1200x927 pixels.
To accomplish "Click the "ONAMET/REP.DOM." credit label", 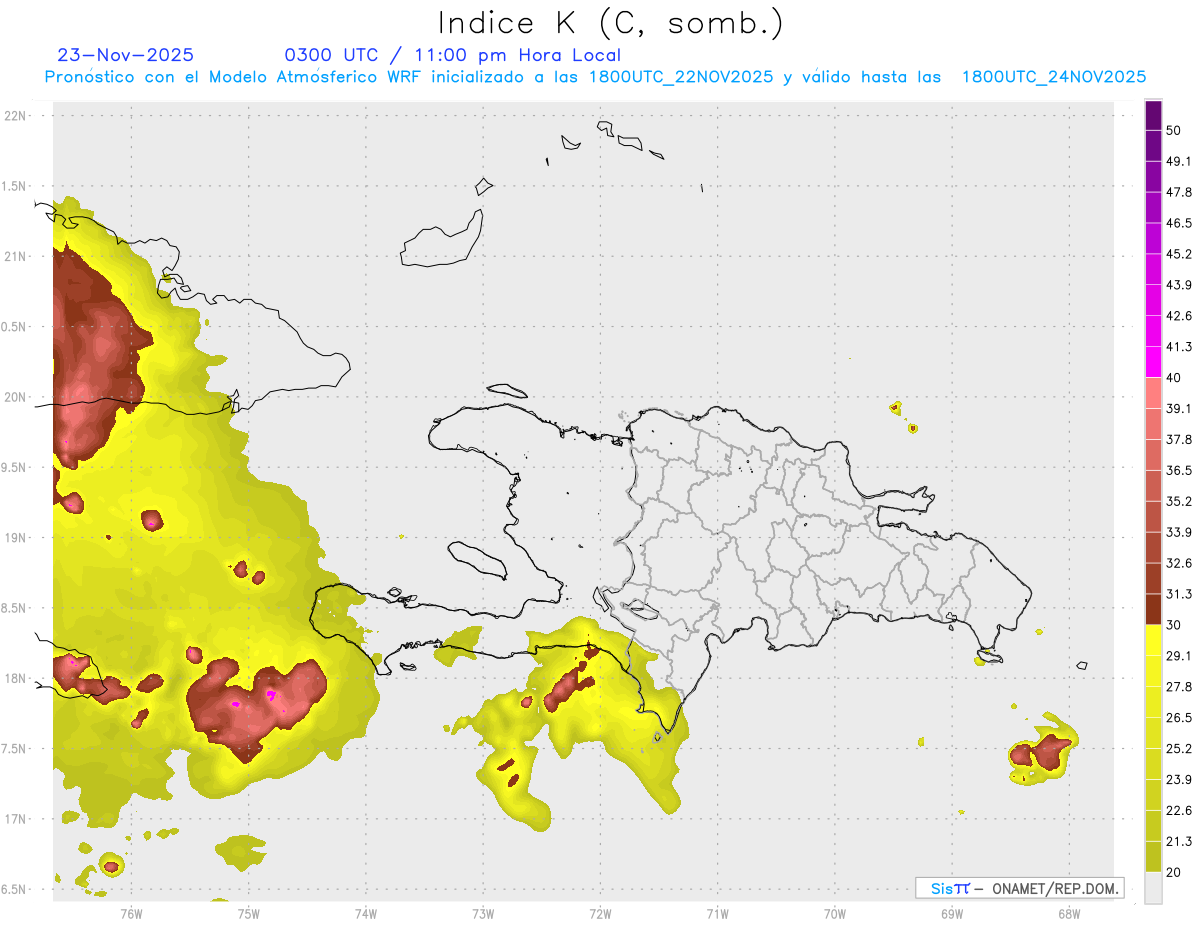I will [x=1053, y=888].
